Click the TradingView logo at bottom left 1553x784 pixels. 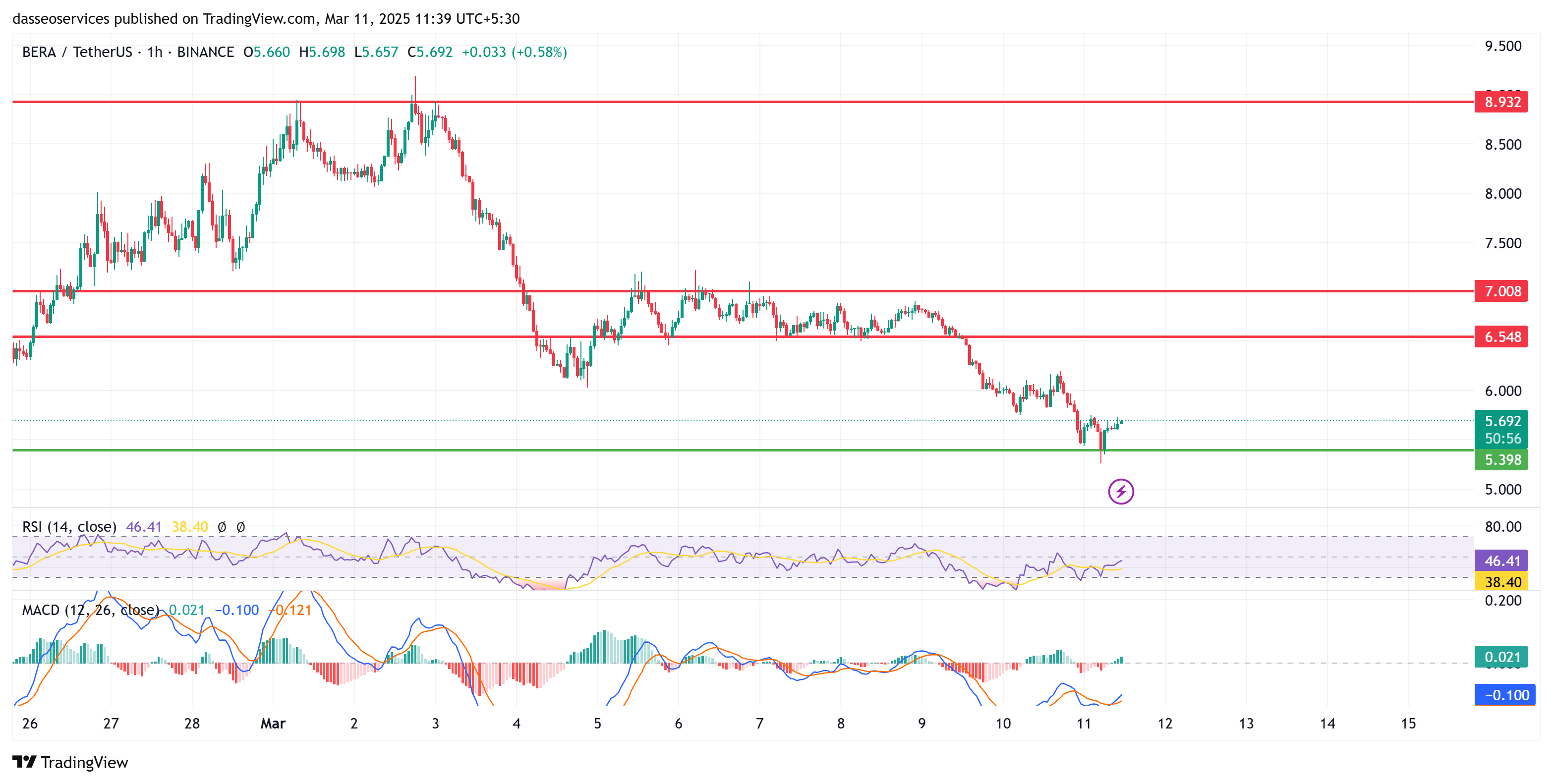coord(70,762)
